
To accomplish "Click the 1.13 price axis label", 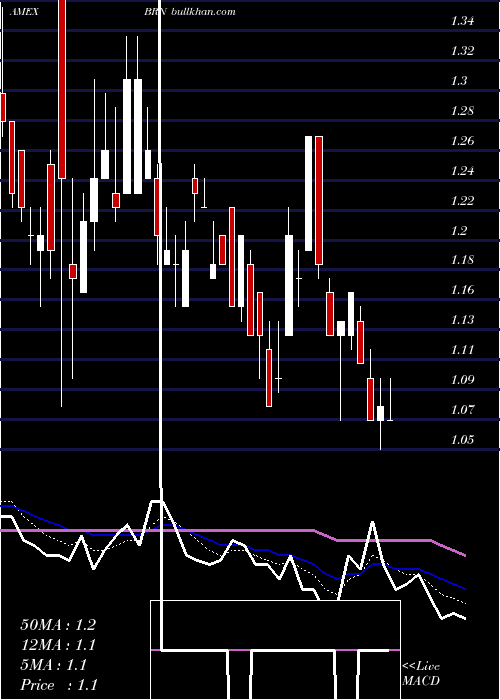I will [462, 320].
